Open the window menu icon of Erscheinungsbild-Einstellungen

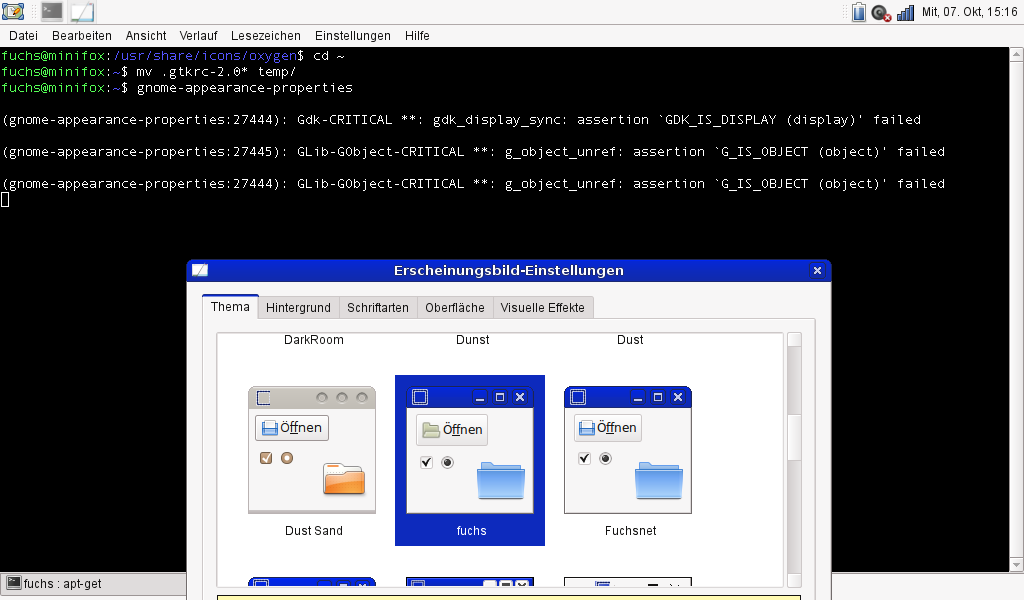pyautogui.click(x=200, y=270)
